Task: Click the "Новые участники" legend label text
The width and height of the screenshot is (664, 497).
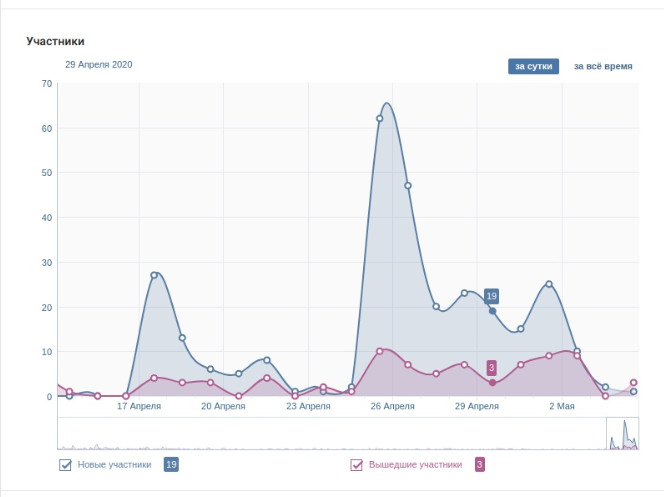Action: [x=115, y=464]
